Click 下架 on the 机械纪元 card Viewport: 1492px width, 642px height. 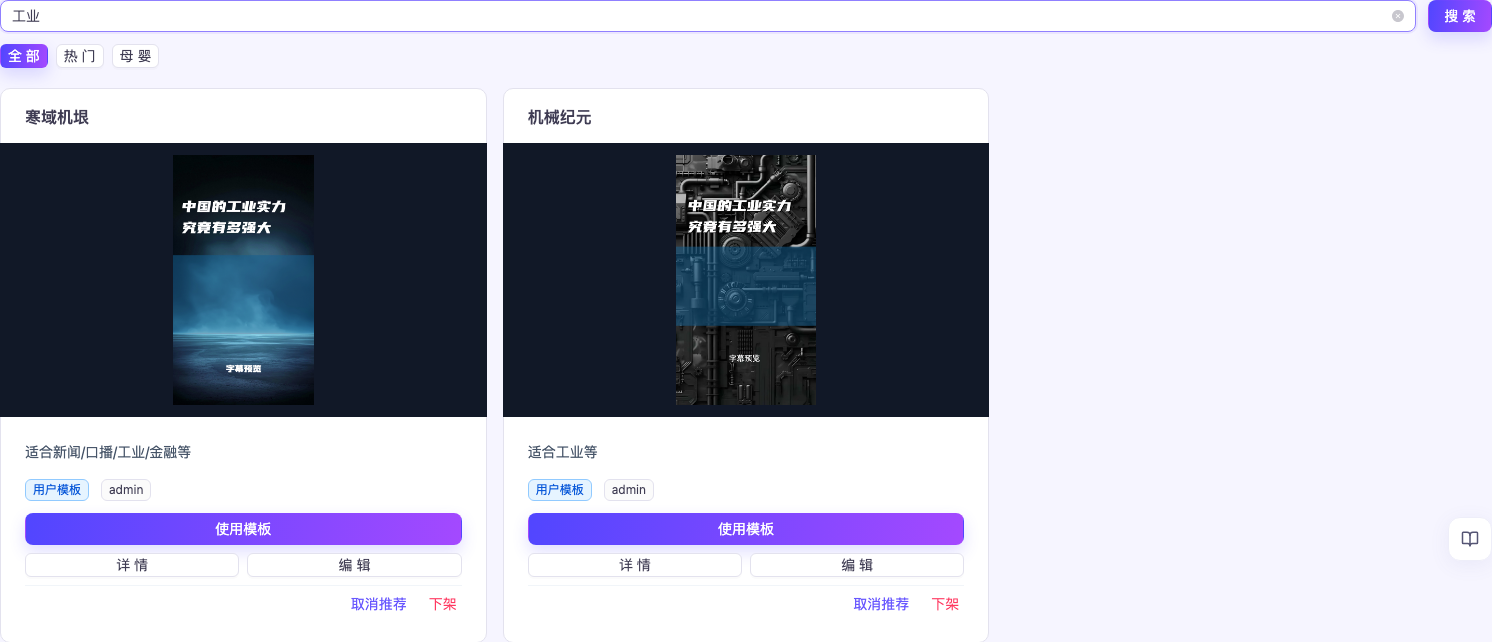pyautogui.click(x=945, y=604)
